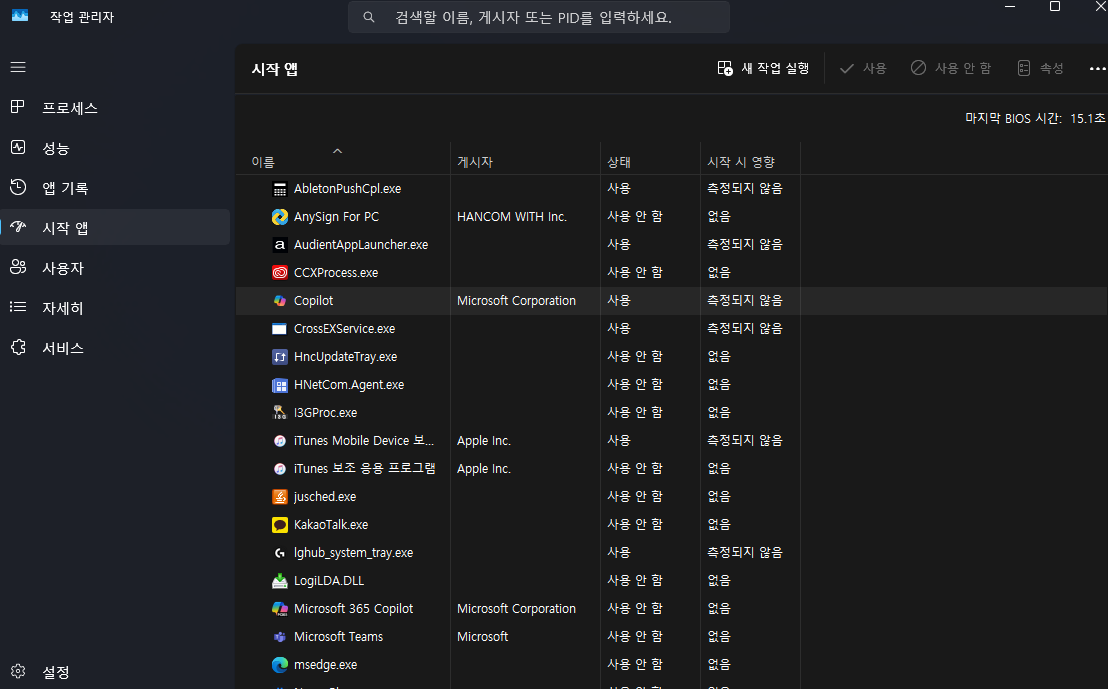
Task: Open the 더 보기 (...) overflow menu
Action: point(1096,68)
